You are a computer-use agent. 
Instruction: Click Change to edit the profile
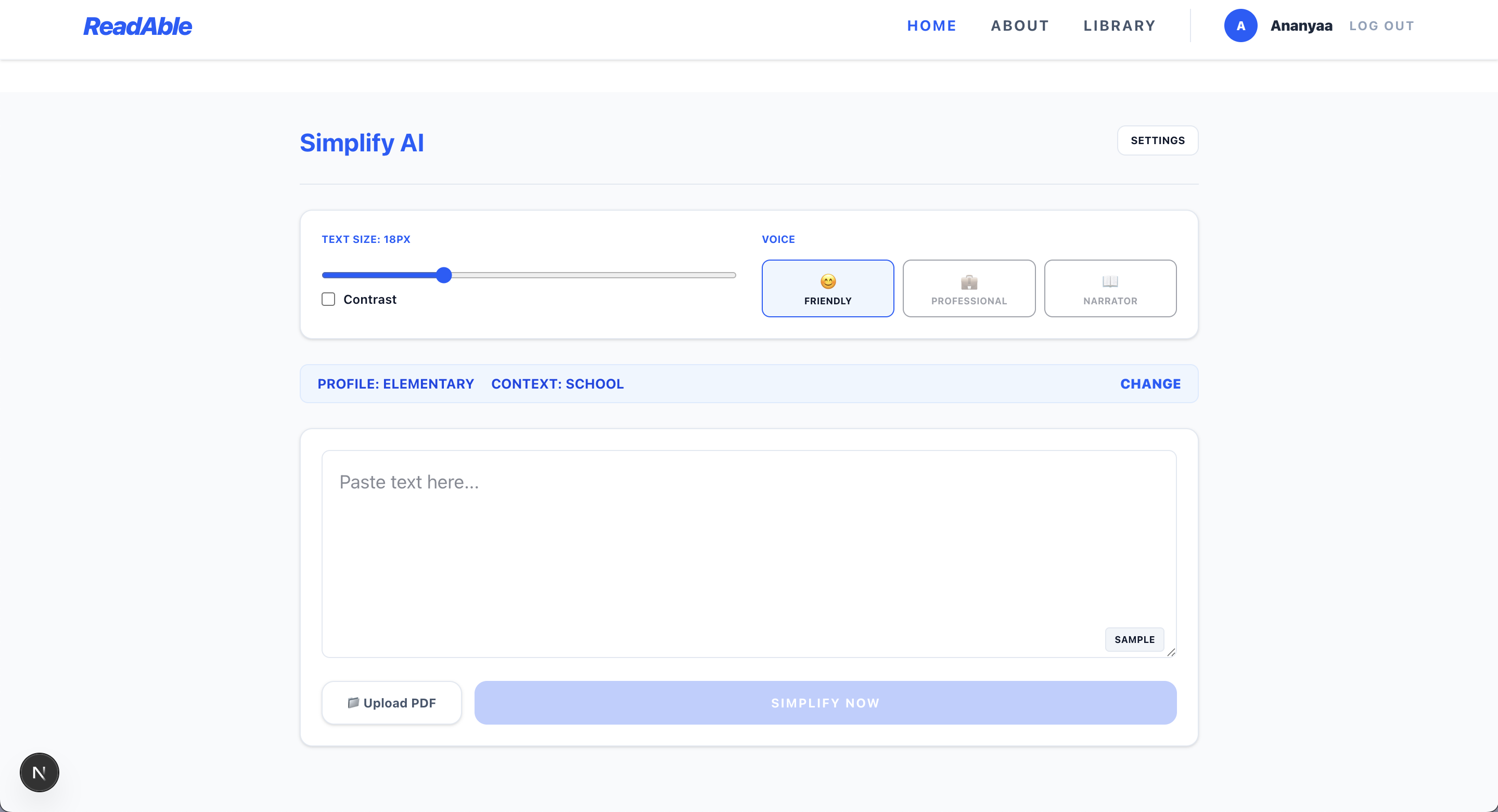coord(1150,383)
